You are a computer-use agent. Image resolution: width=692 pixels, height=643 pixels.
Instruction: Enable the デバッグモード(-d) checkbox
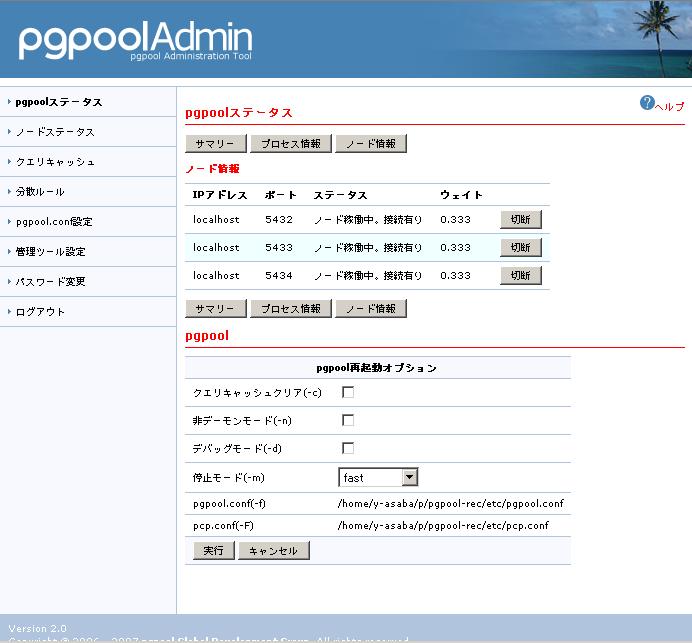[348, 448]
